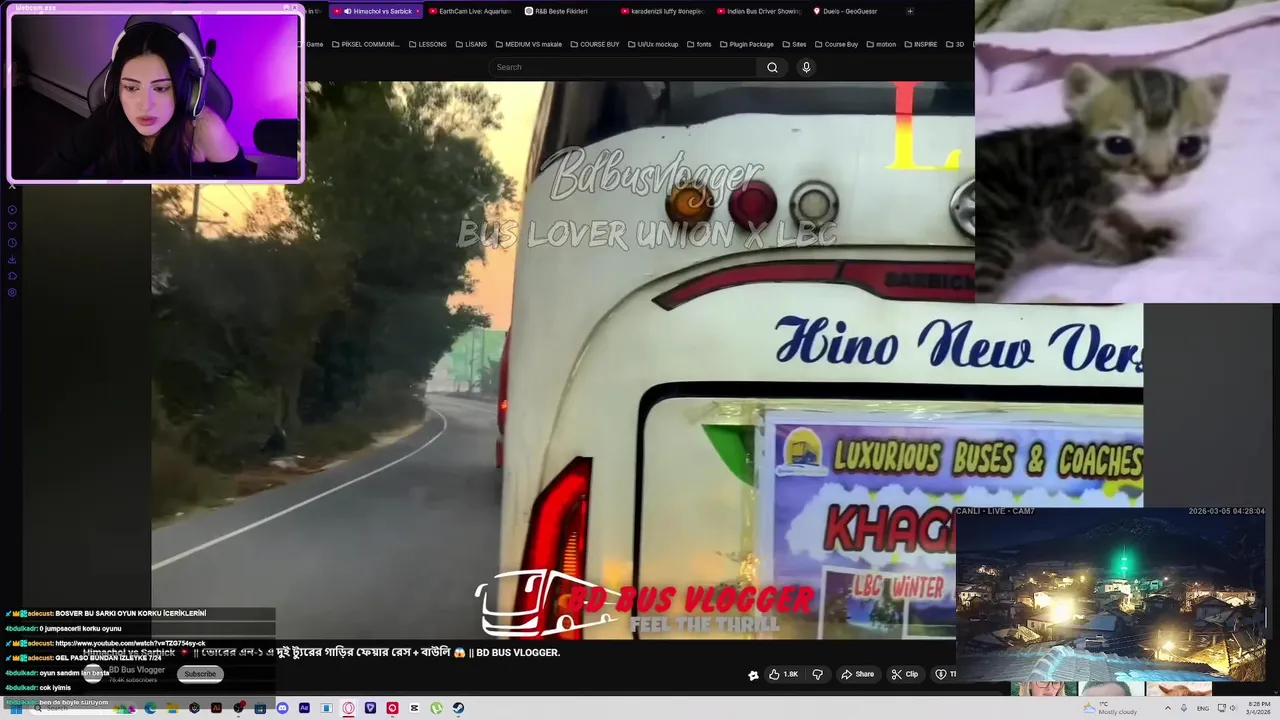Select the Indian Bus Driver Showing tab
Viewport: 1280px width, 720px height.
coord(760,11)
